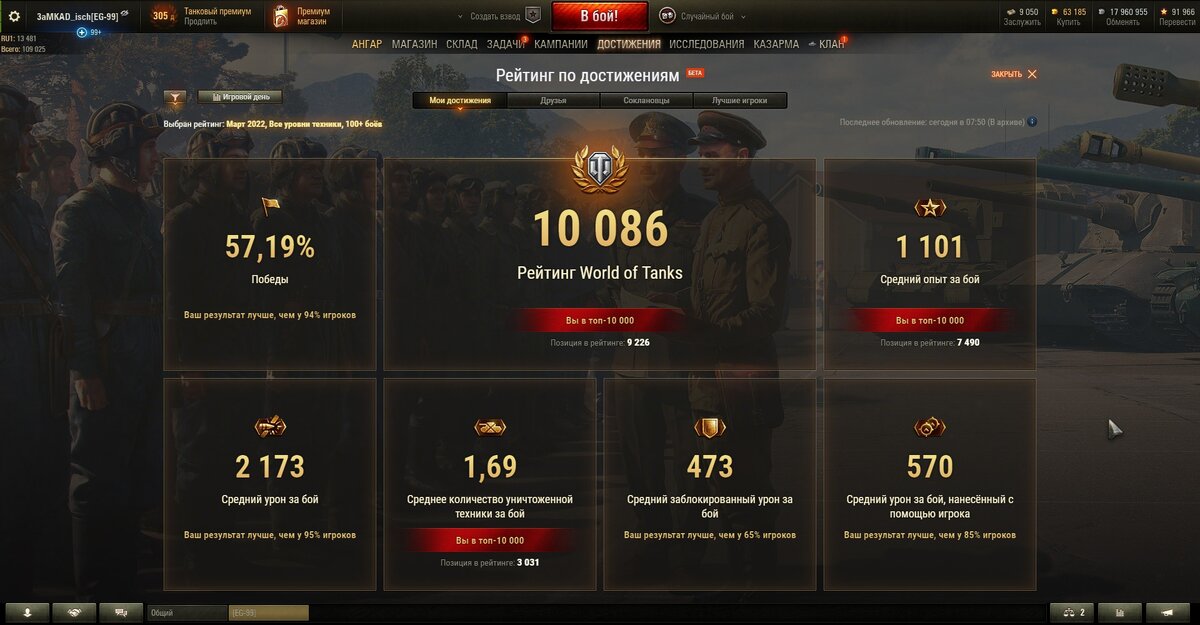
Task: Click the rating filter funnel icon
Action: (x=175, y=98)
